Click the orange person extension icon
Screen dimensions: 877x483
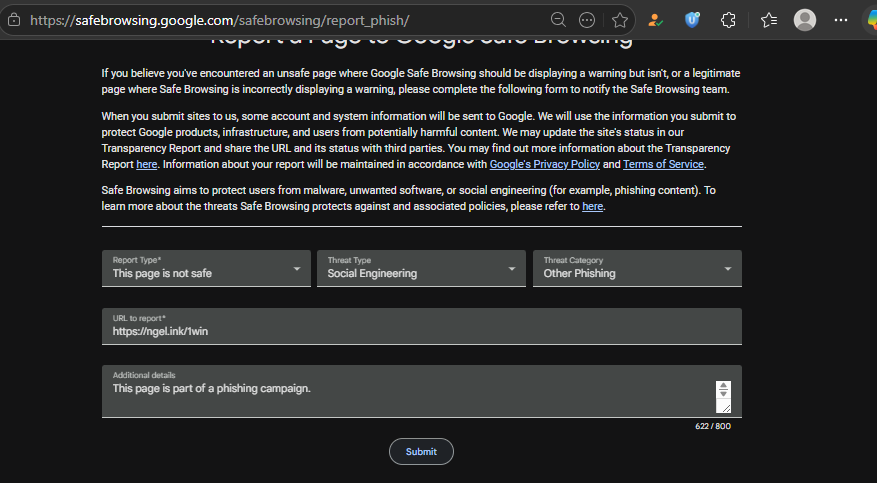[655, 20]
